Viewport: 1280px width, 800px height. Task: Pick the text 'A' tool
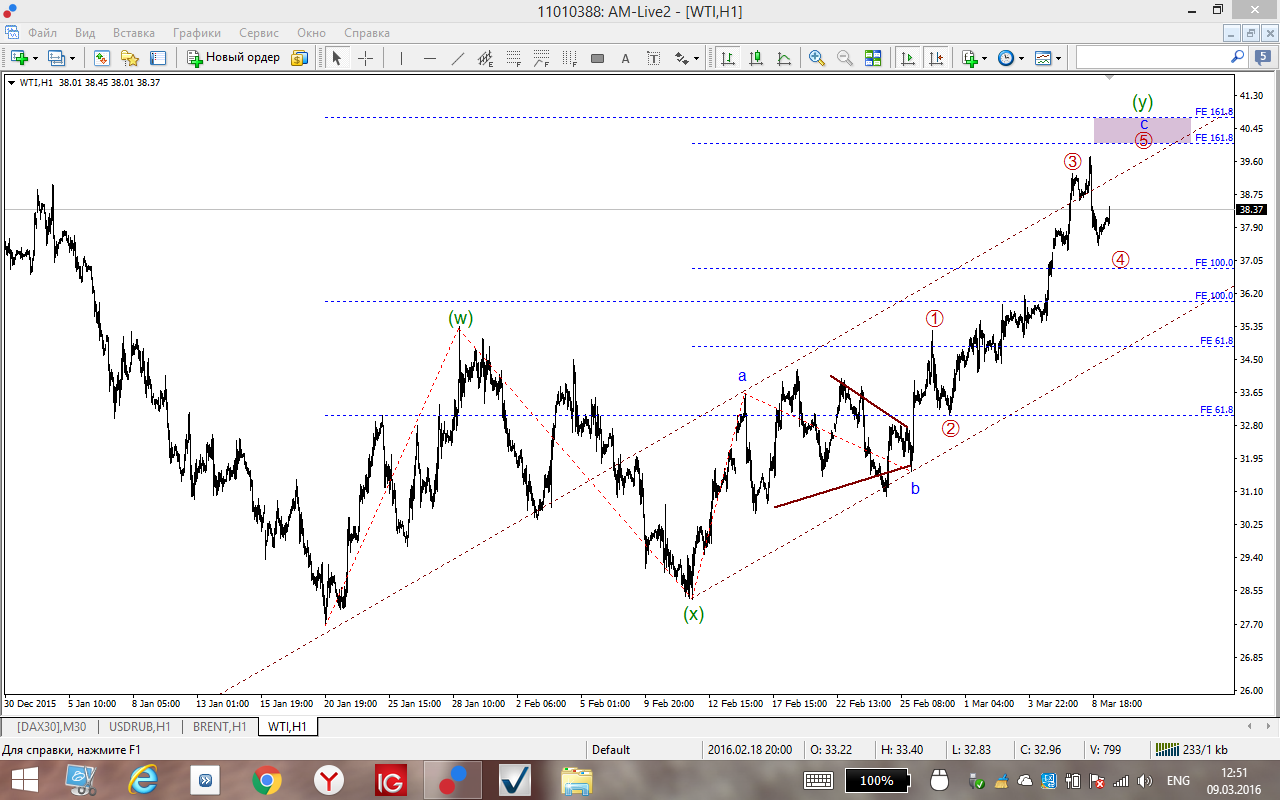[x=626, y=58]
